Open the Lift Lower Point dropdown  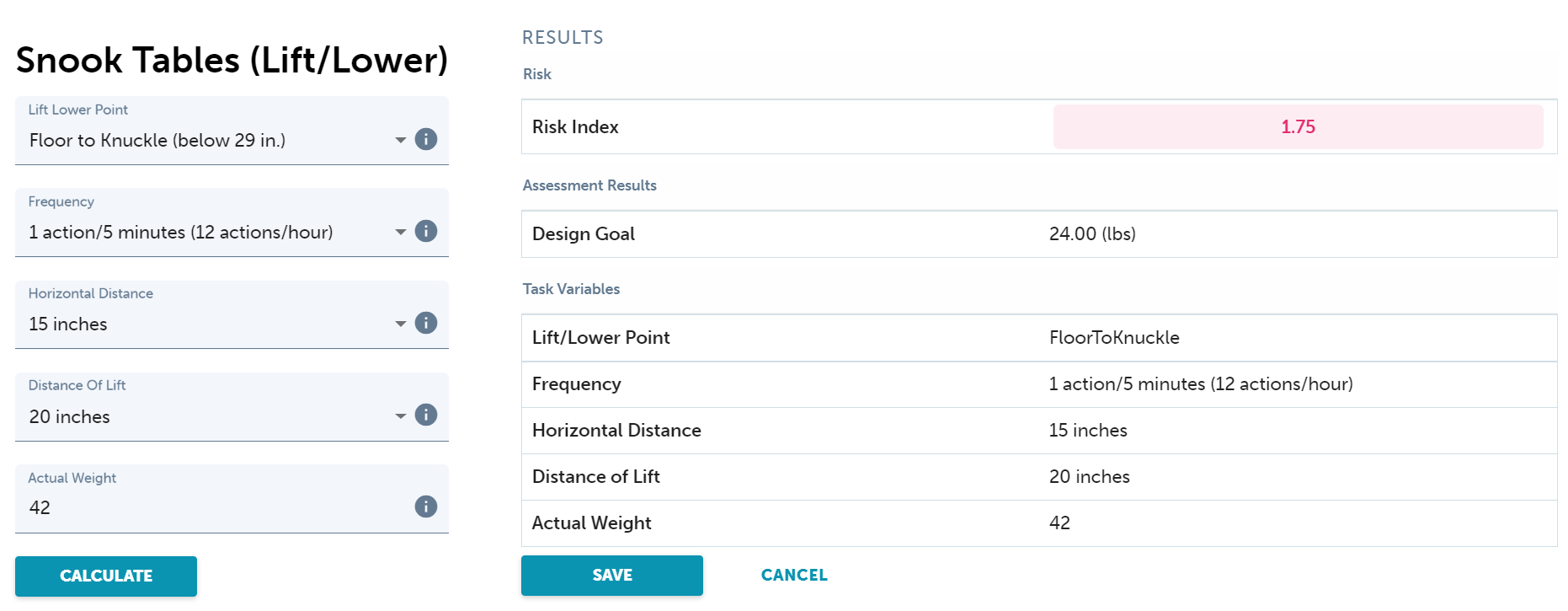tap(401, 140)
